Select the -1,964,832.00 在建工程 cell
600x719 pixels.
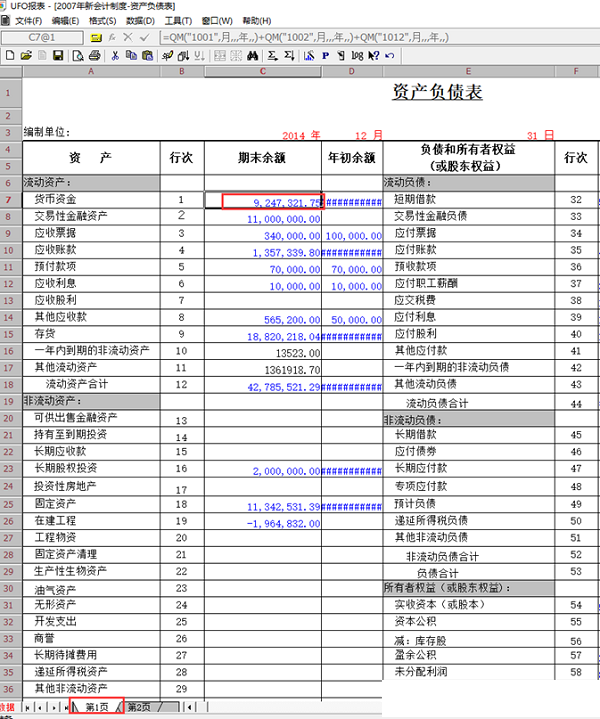coord(263,521)
